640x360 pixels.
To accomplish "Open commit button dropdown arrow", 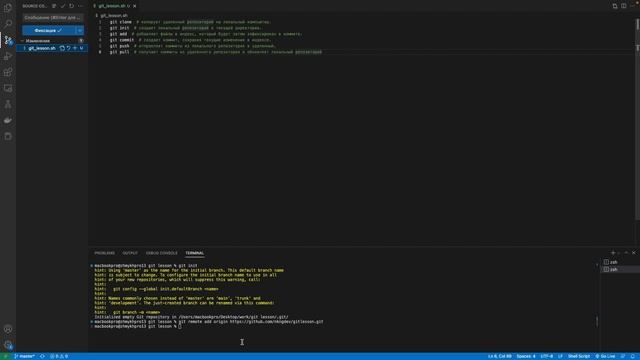I will (80, 31).
